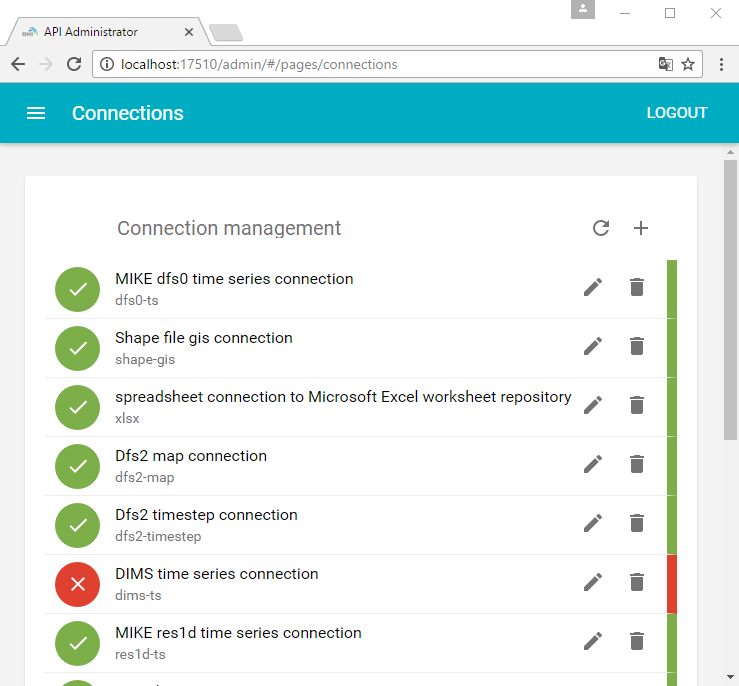Click red error status for dims-ts
This screenshot has width=739, height=686.
point(77,584)
